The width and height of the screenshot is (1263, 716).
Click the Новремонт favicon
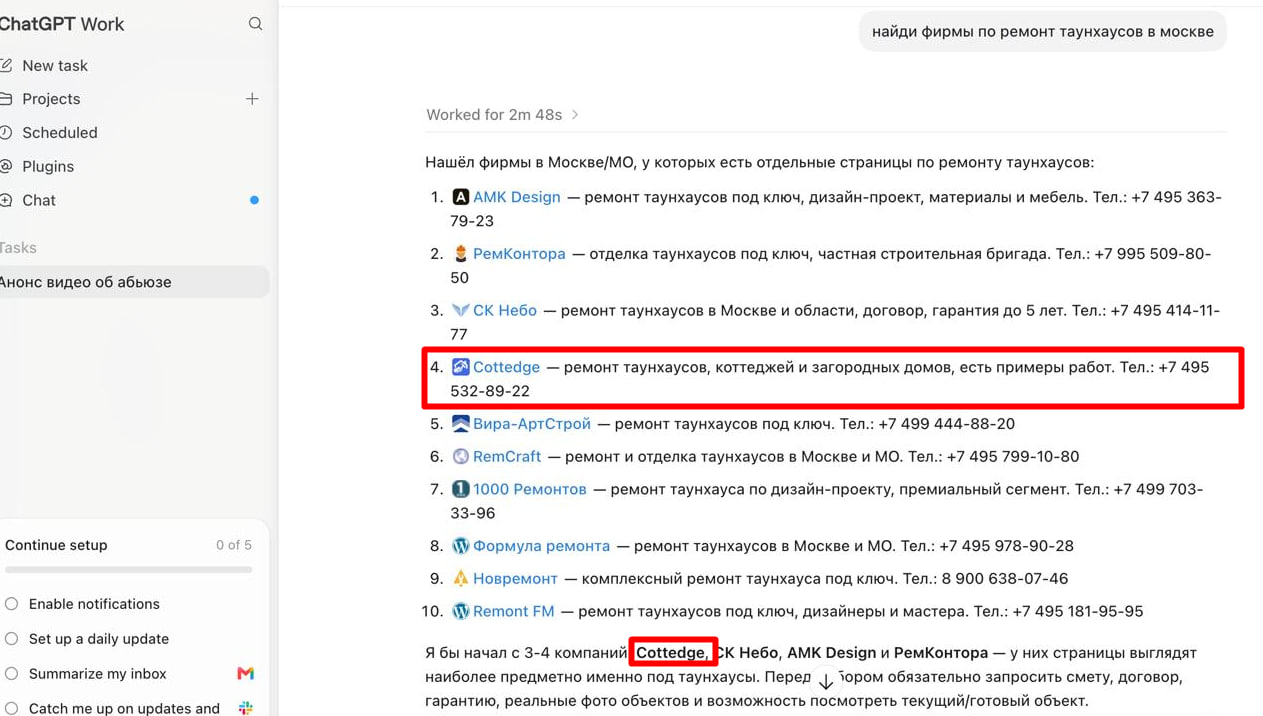[460, 578]
